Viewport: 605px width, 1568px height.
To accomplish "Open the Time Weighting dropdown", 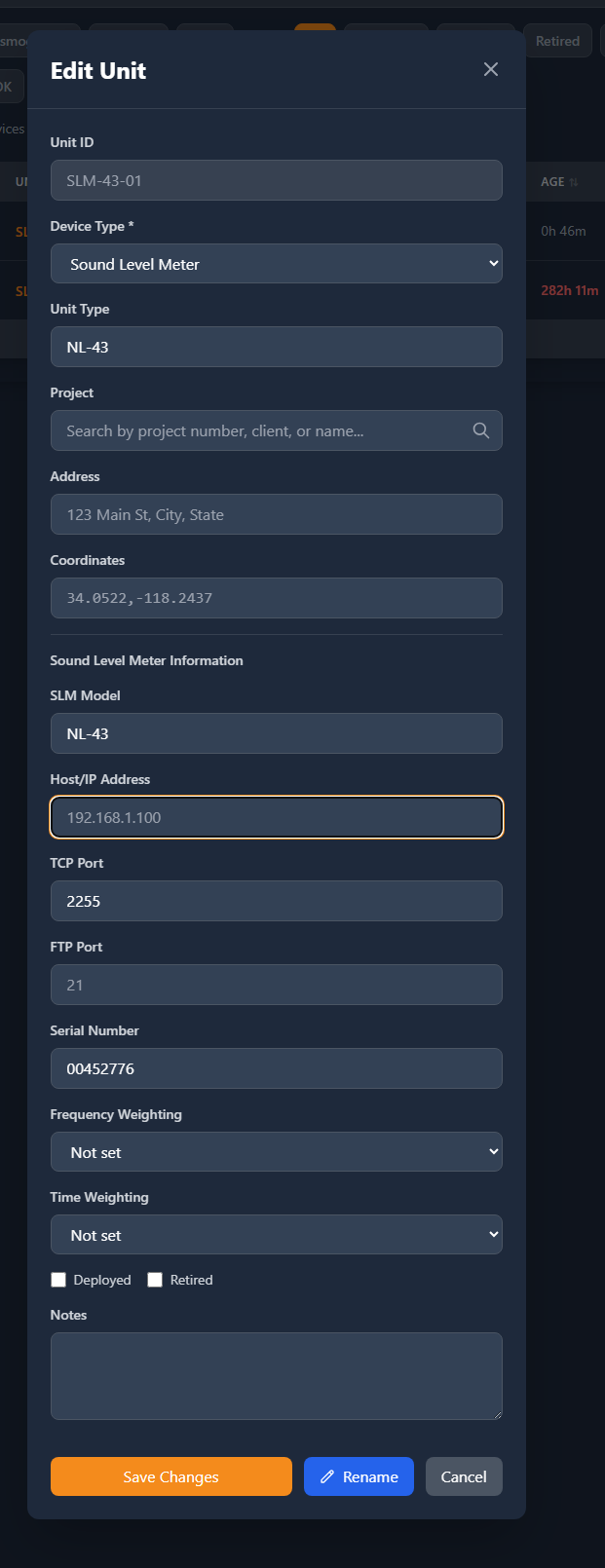I will 276,1235.
